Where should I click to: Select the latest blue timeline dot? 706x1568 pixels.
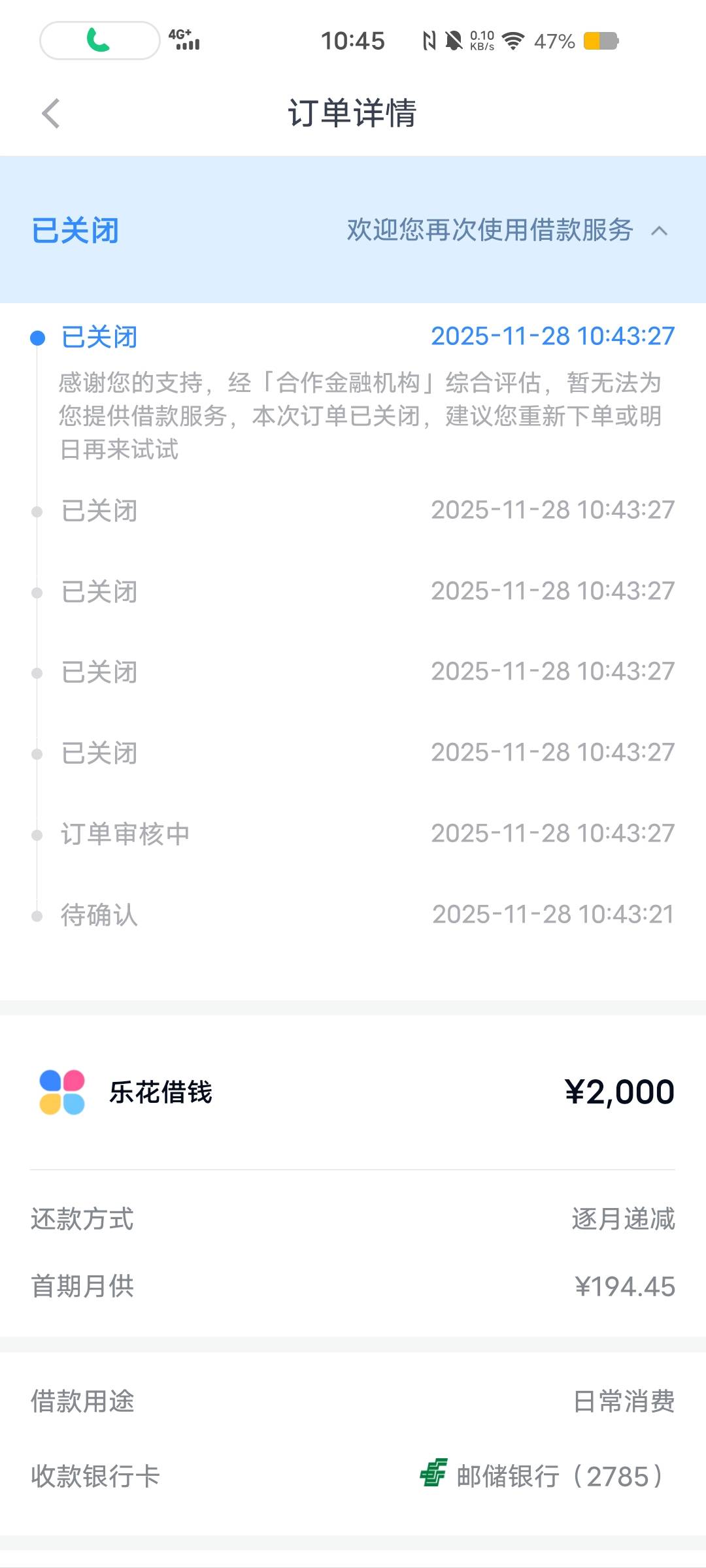(38, 338)
